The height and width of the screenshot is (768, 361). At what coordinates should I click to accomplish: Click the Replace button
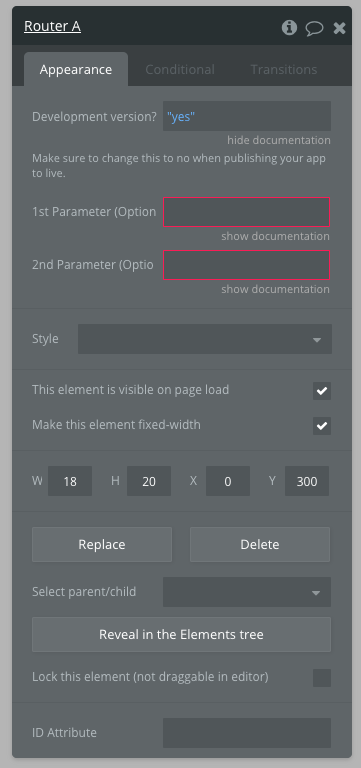(x=102, y=544)
